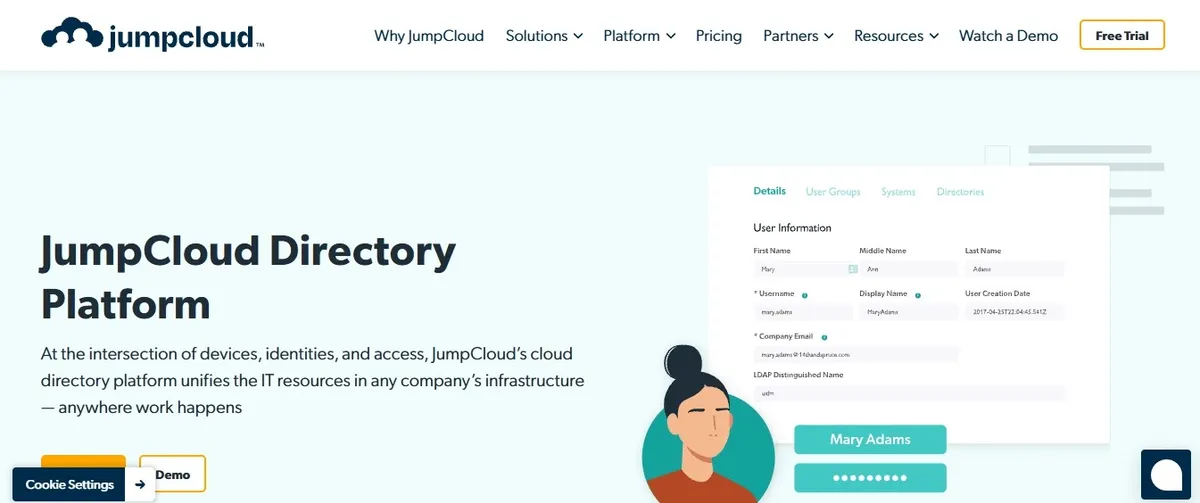This screenshot has width=1200, height=503.
Task: Expand the Resources dropdown
Action: pos(896,36)
